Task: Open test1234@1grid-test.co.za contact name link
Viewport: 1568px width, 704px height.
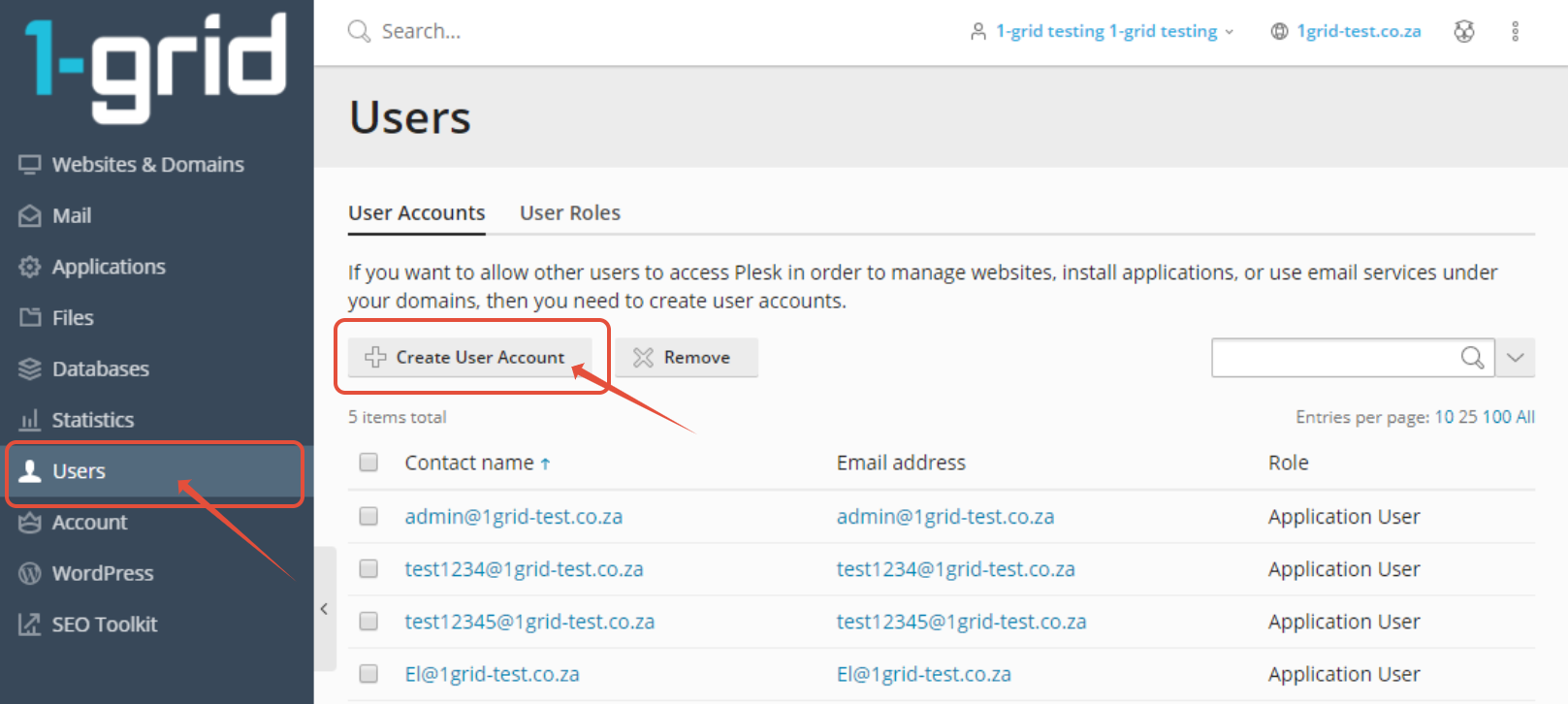Action: pos(525,569)
